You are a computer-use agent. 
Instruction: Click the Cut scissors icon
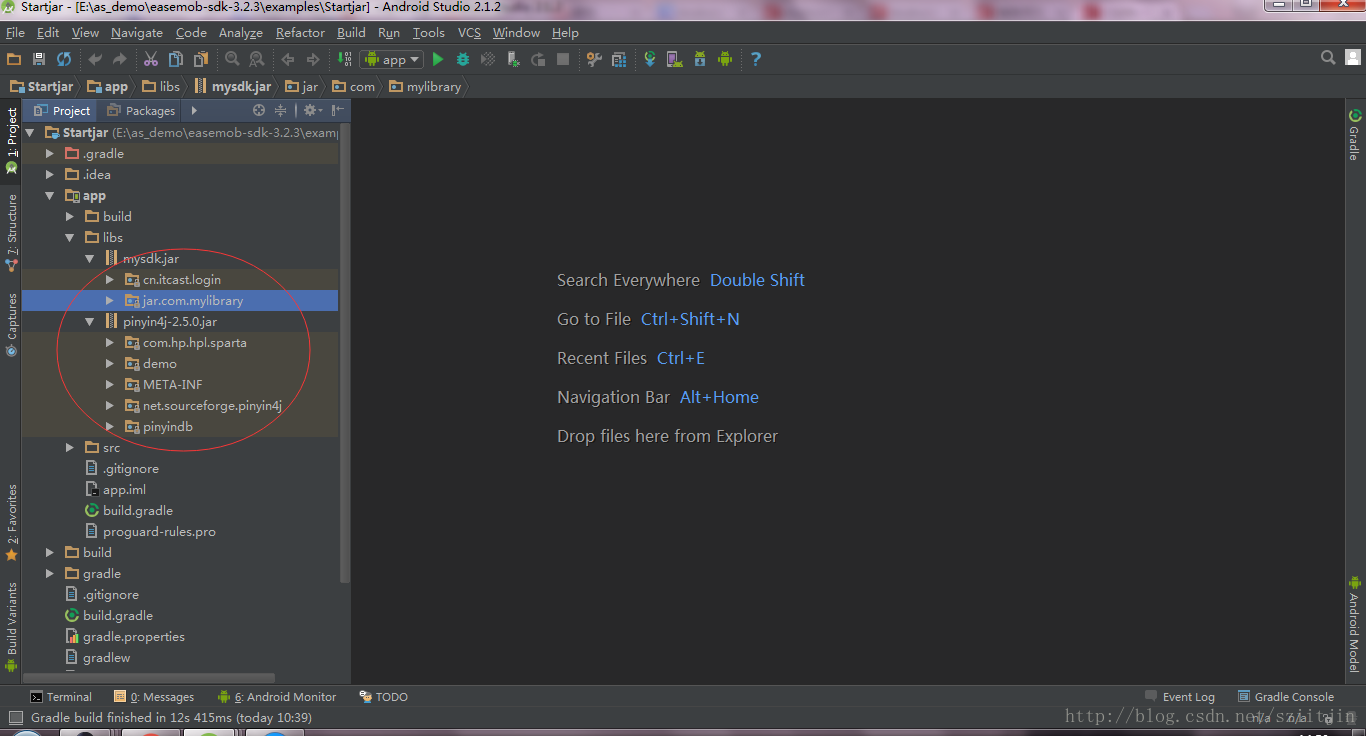pyautogui.click(x=151, y=59)
